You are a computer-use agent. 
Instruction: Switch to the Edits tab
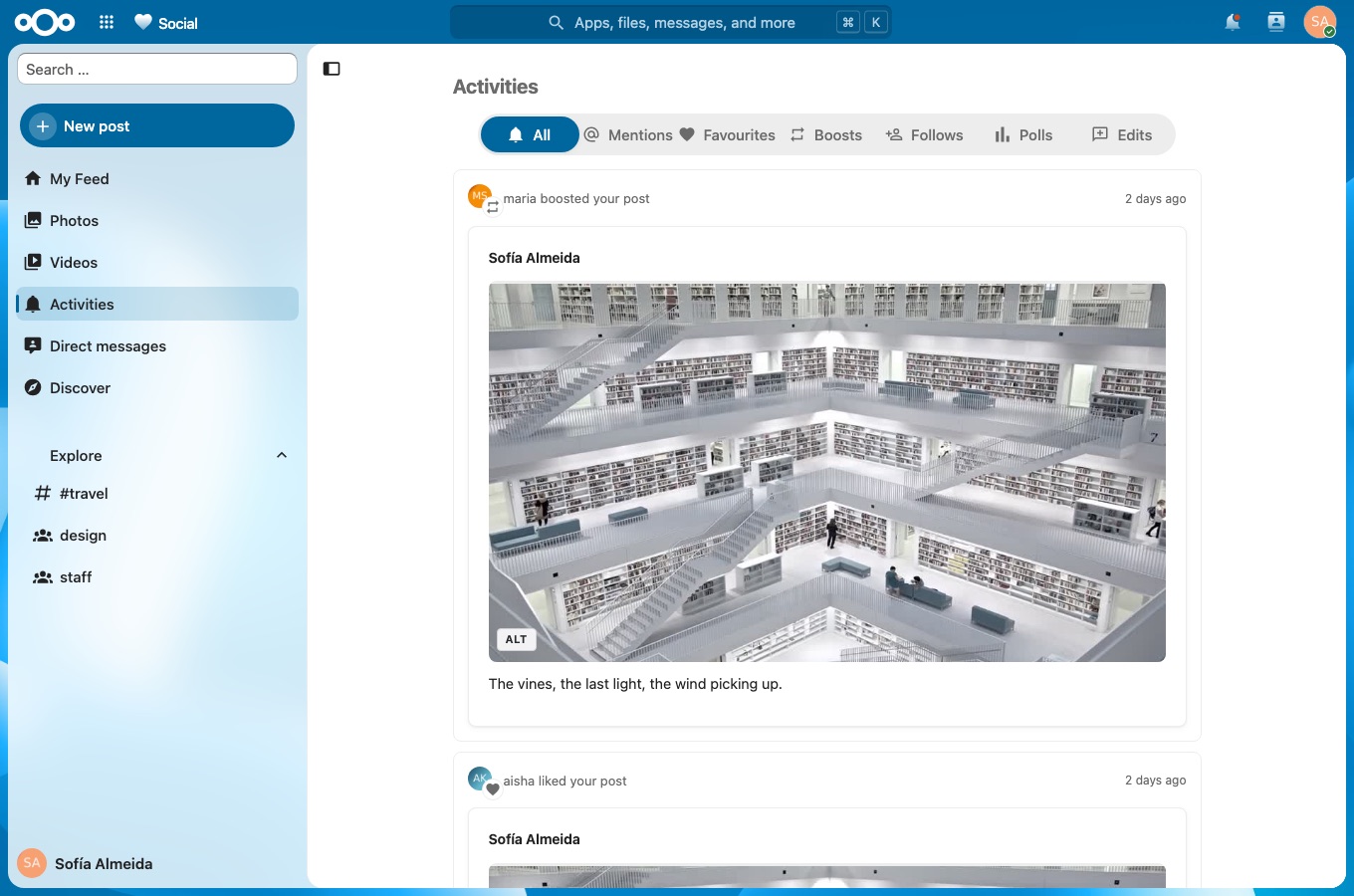1122,134
